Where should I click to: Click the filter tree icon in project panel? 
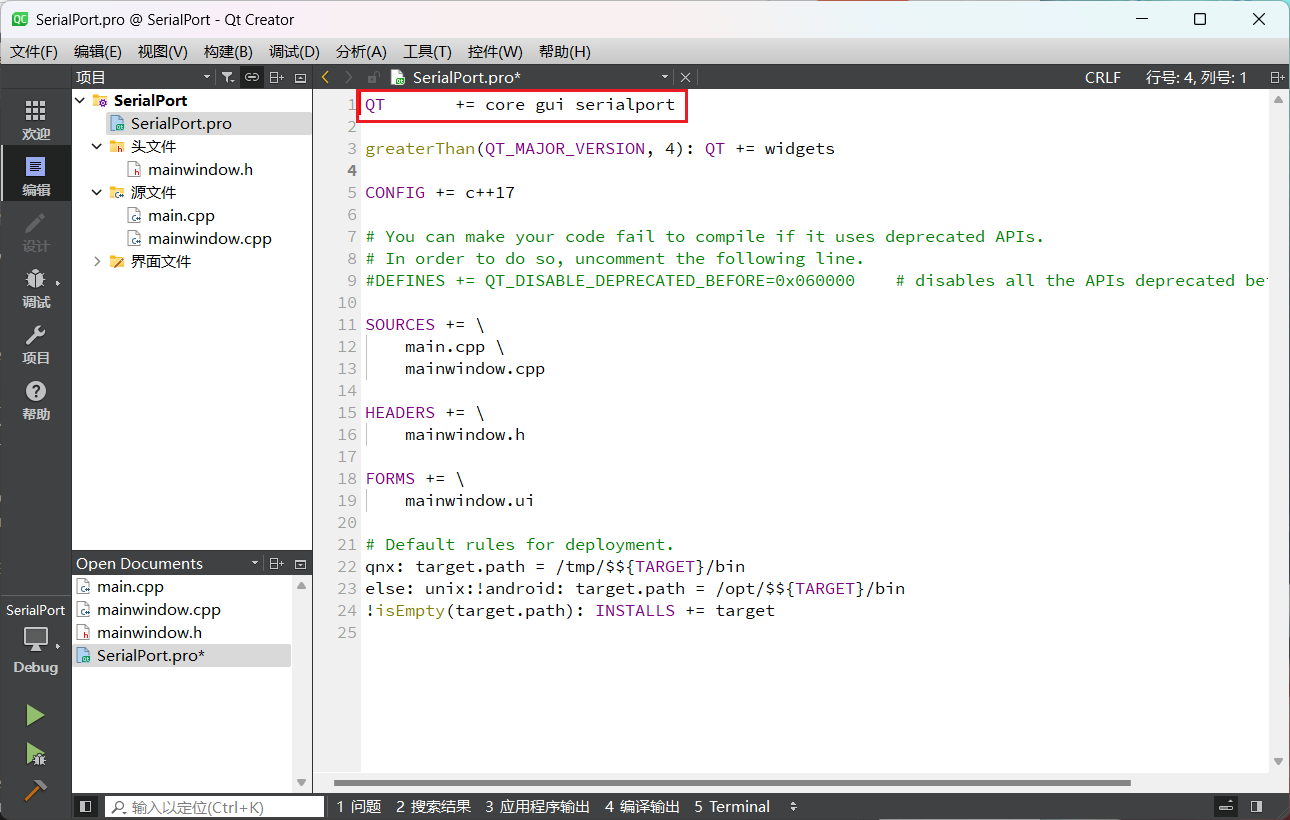[x=228, y=77]
